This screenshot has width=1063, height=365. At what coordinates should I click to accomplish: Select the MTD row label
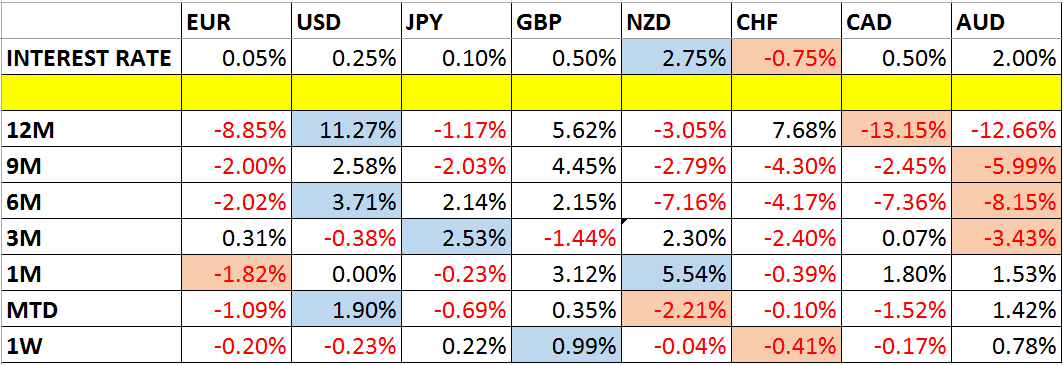point(92,309)
